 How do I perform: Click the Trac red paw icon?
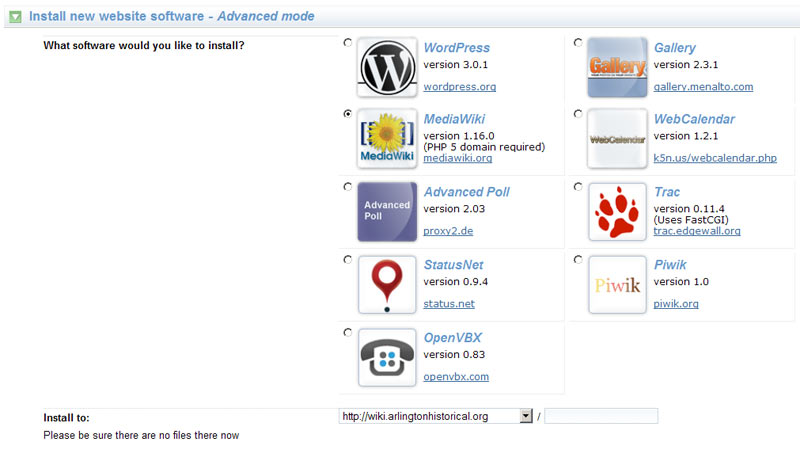[x=617, y=212]
